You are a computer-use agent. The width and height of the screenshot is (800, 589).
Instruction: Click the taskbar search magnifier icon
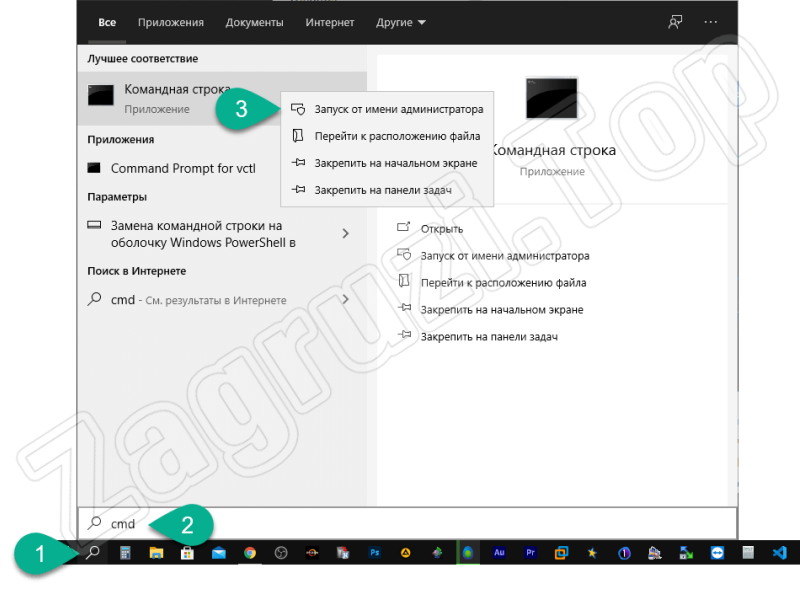tap(94, 552)
